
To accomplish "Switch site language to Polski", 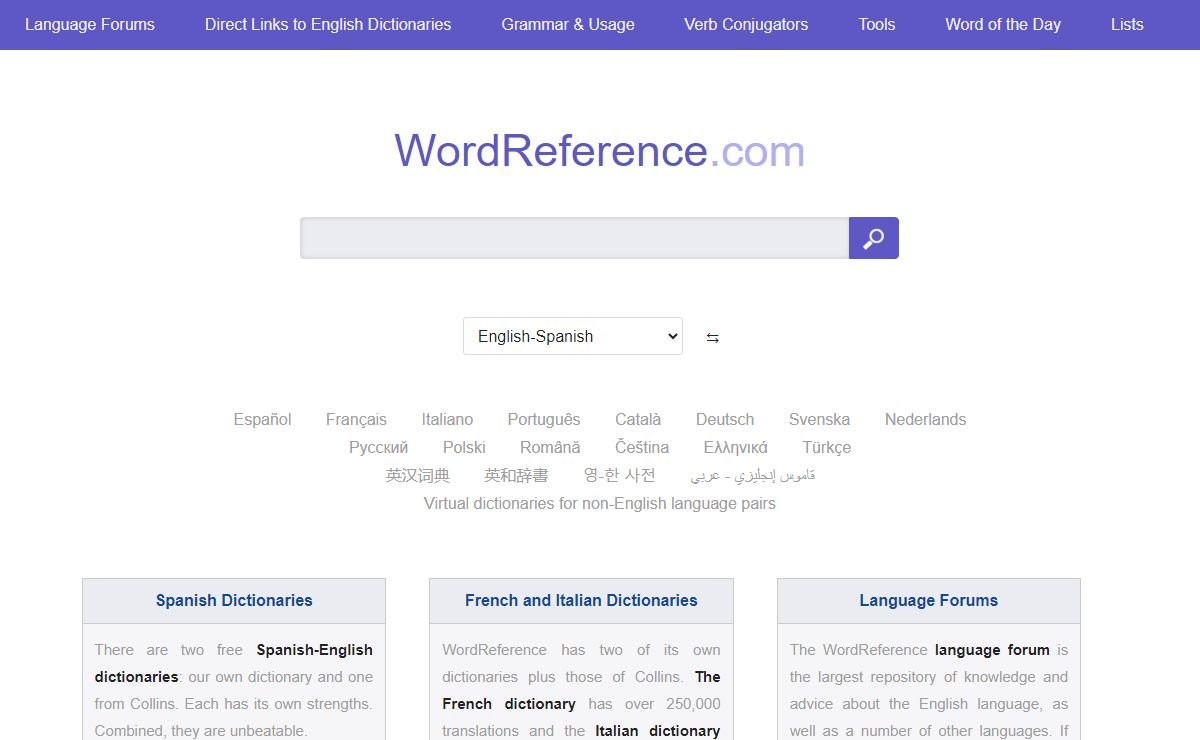I will pos(464,447).
